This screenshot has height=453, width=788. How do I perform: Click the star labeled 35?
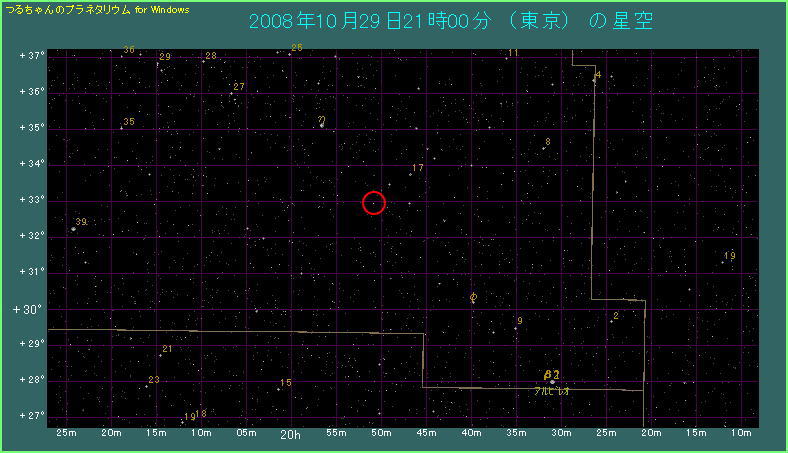(121, 128)
